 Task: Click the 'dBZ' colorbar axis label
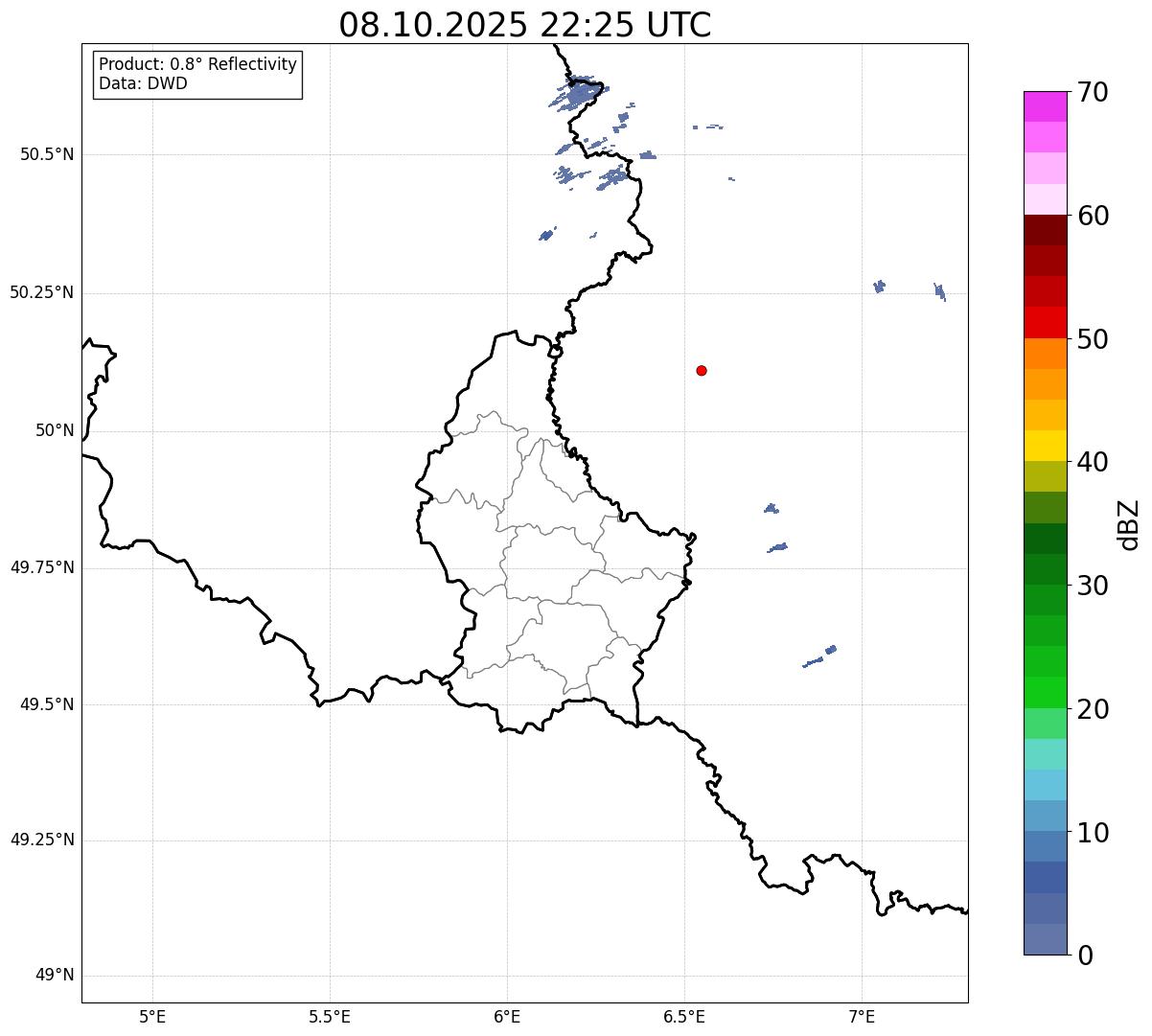tap(1129, 524)
